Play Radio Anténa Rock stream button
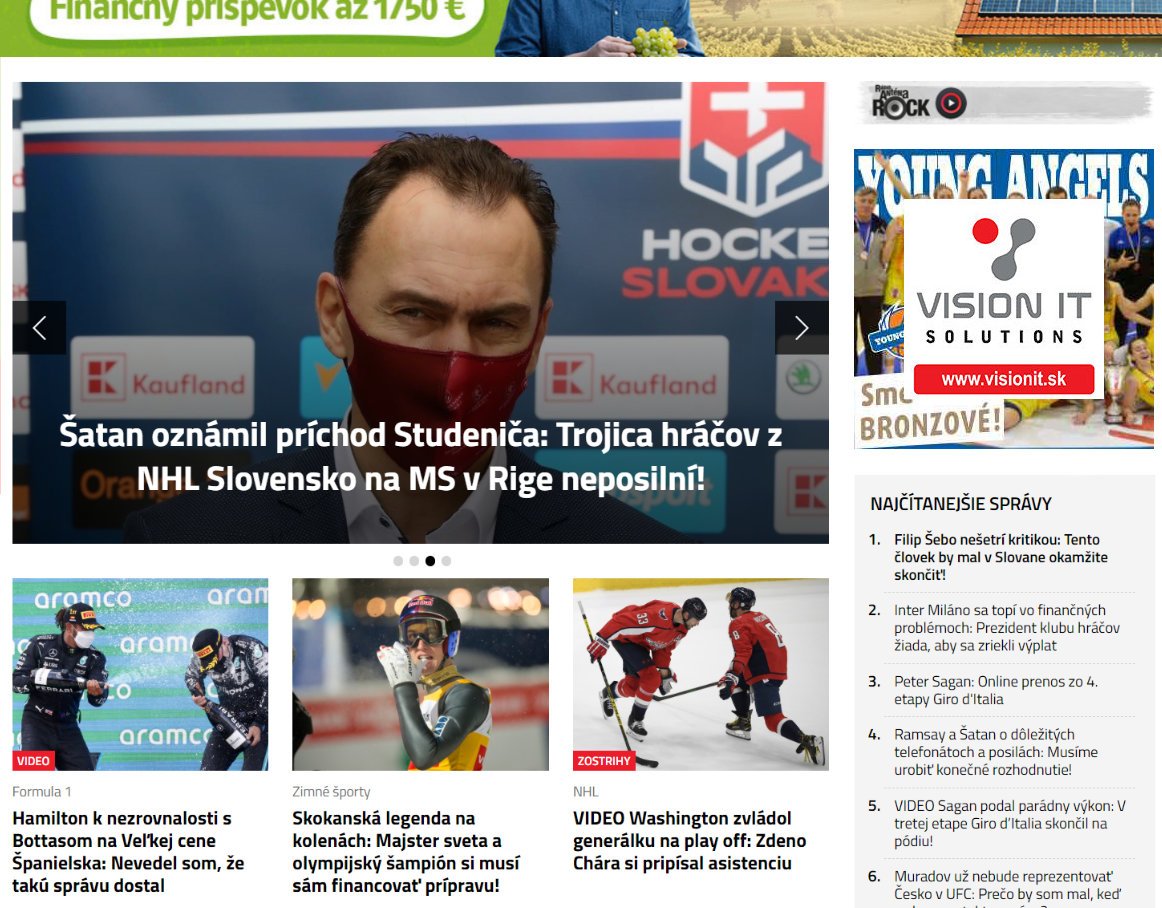1162x908 pixels. pos(952,103)
